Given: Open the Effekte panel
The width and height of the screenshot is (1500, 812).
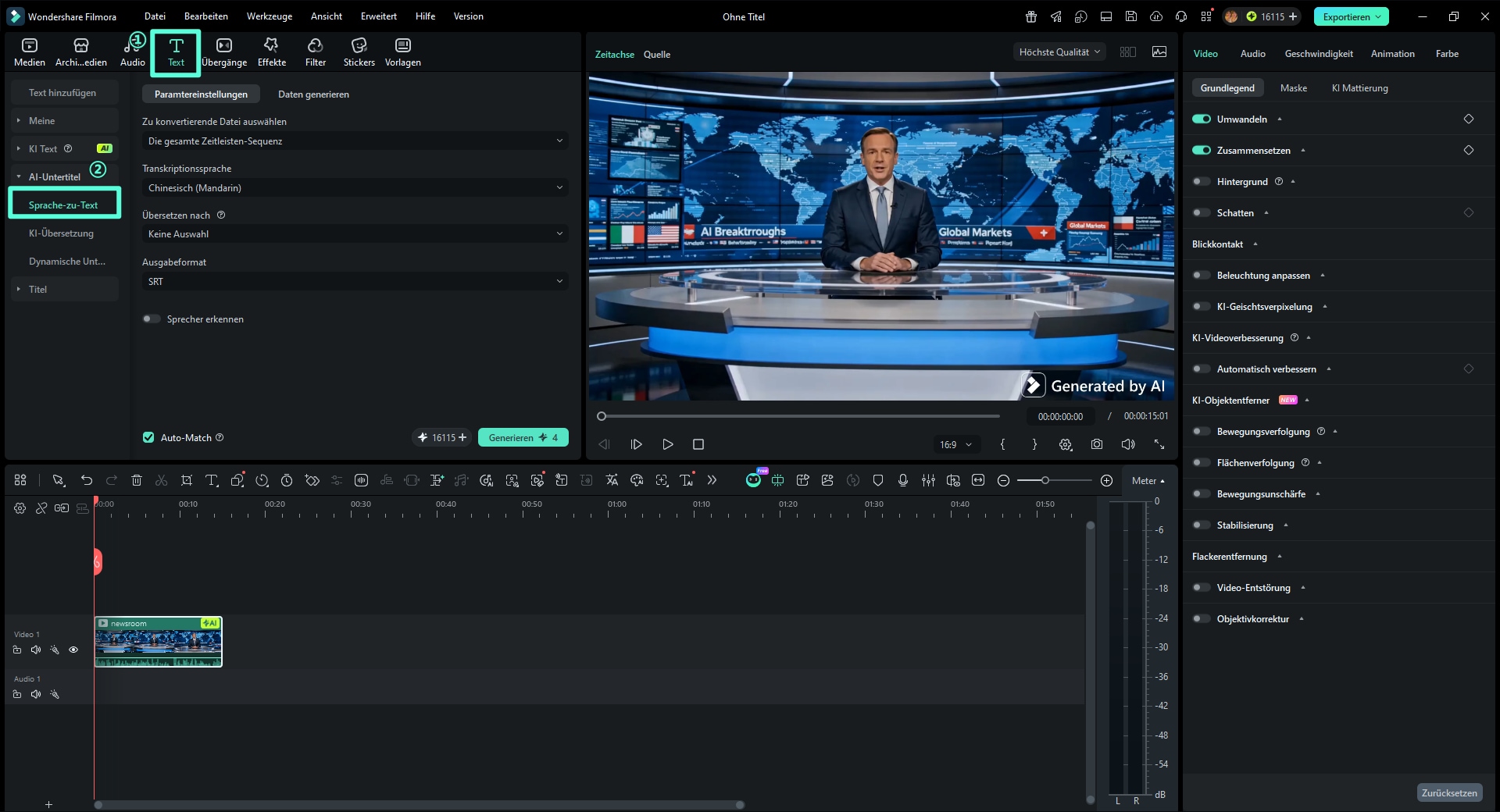Looking at the screenshot, I should [x=271, y=52].
